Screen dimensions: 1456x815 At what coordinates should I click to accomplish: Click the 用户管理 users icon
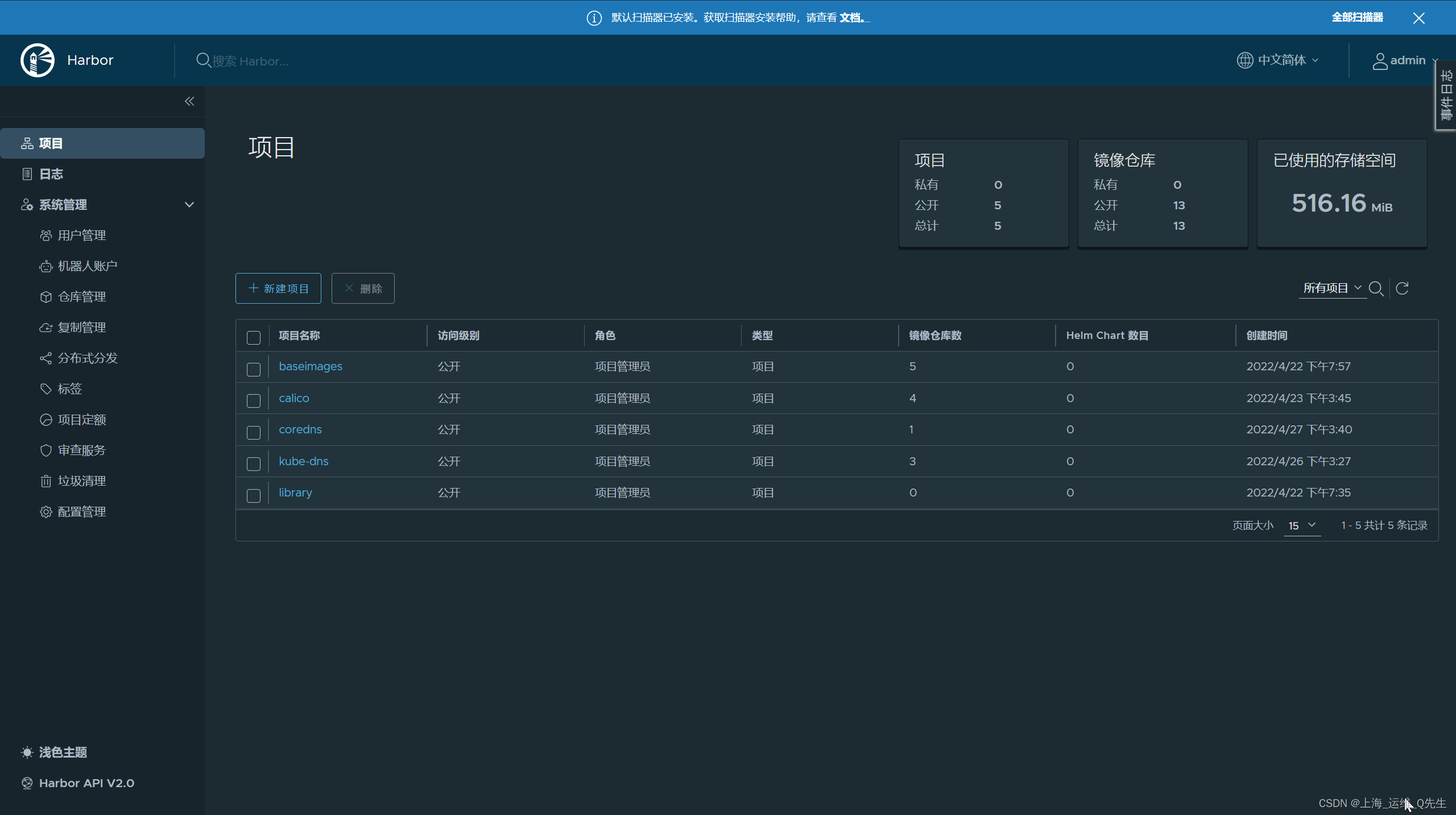[x=46, y=235]
